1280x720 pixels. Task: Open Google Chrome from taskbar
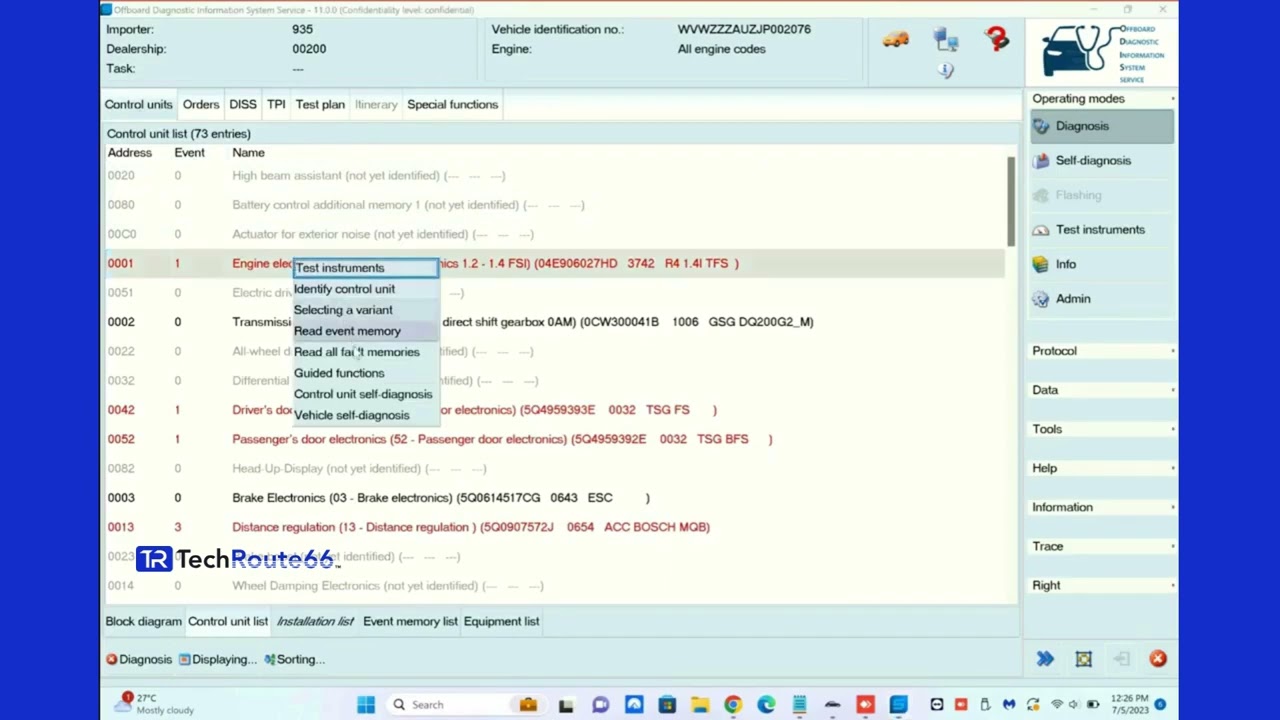733,705
